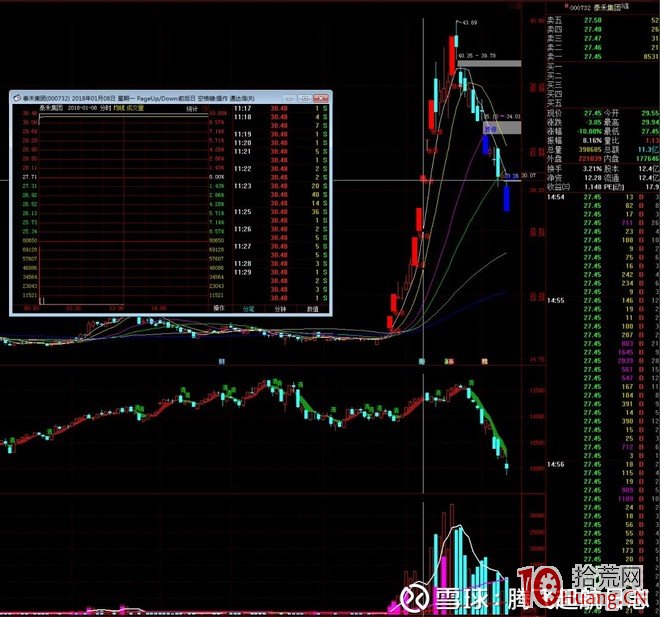This screenshot has height=617, width=660.
Task: Click the 11500 axis label on indicator chart
Action: pyautogui.click(x=537, y=390)
